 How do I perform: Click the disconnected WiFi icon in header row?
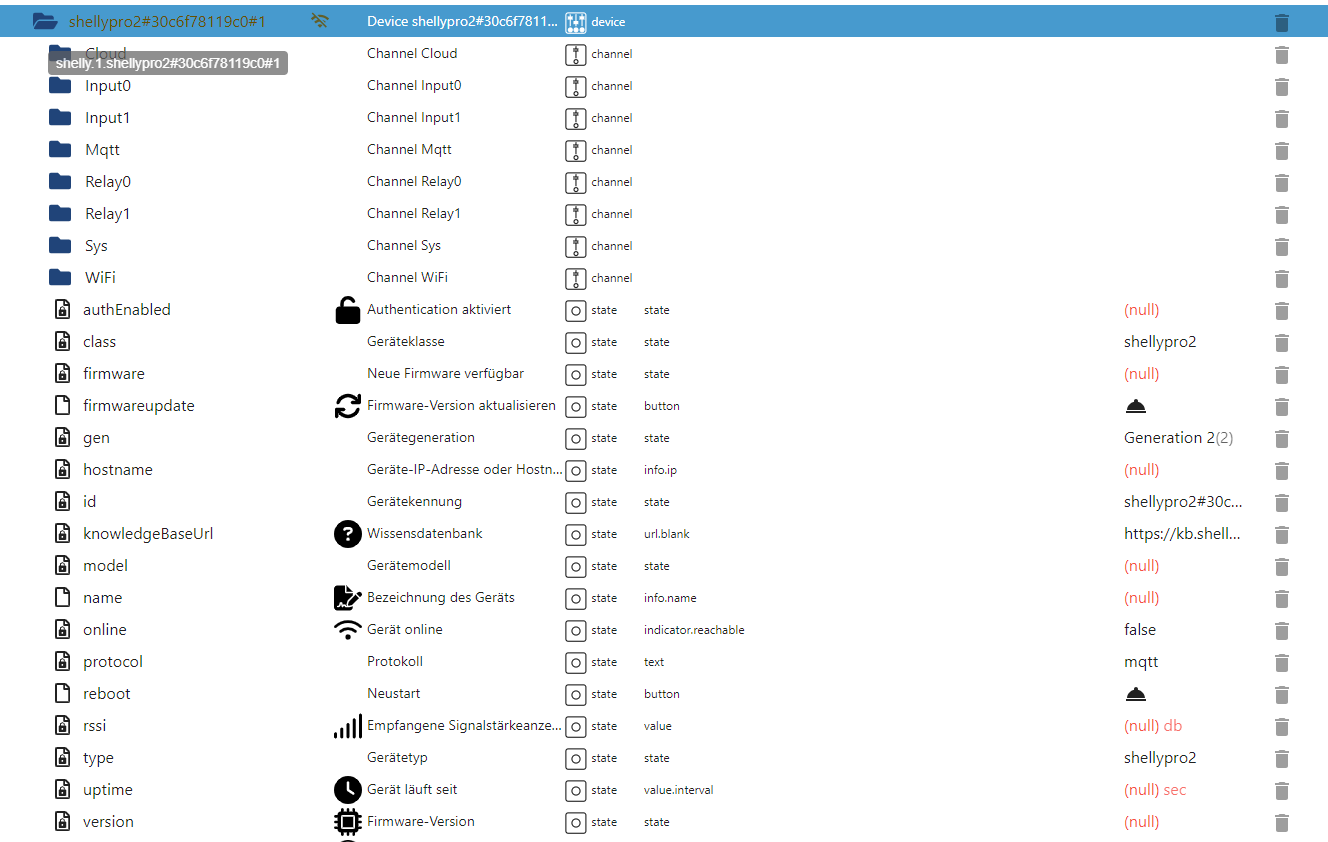click(320, 21)
